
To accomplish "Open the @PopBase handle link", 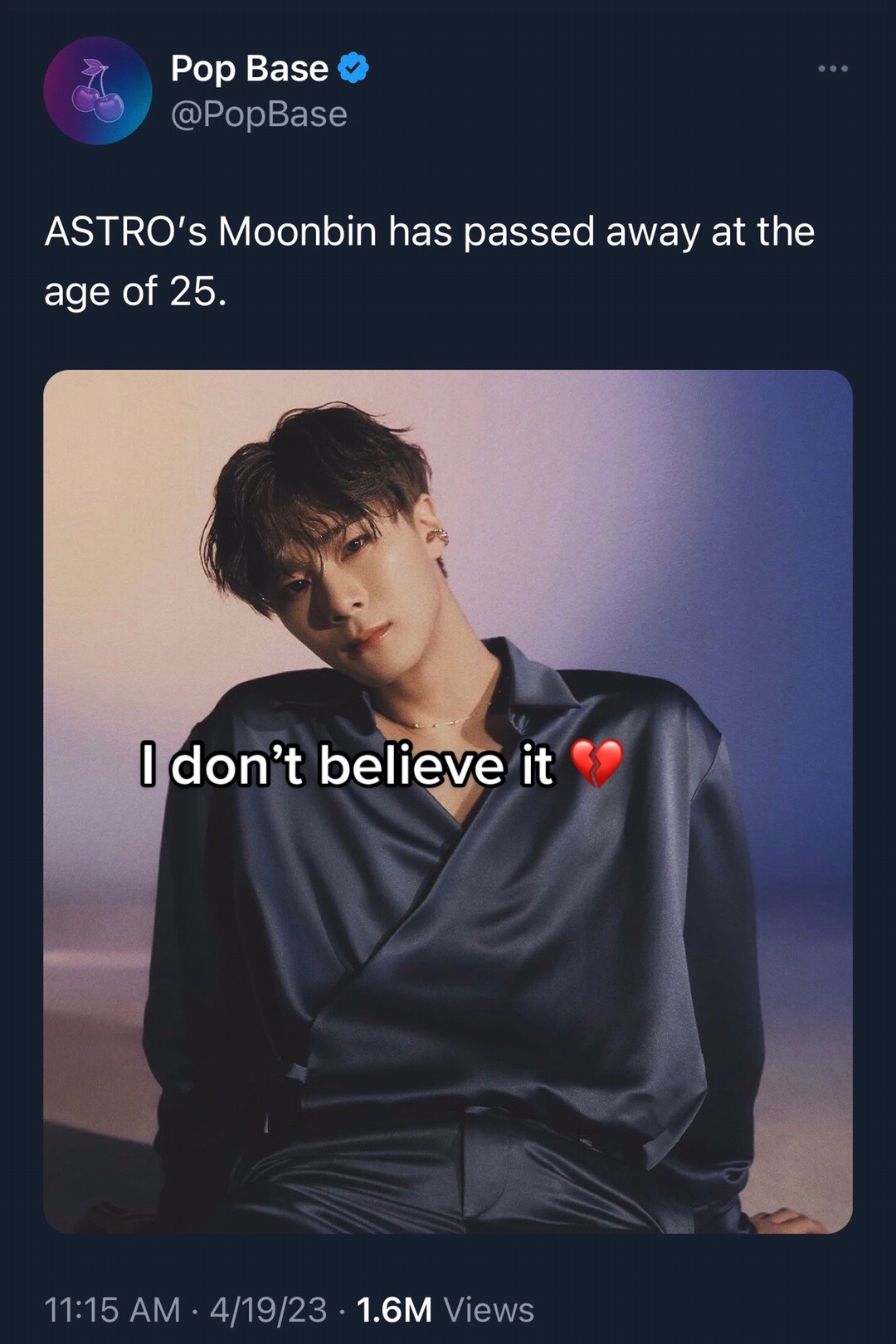I will point(259,114).
